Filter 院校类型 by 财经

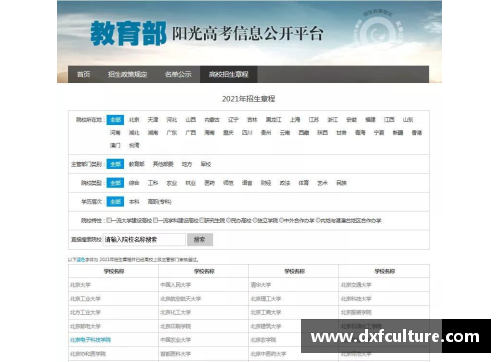(266, 183)
